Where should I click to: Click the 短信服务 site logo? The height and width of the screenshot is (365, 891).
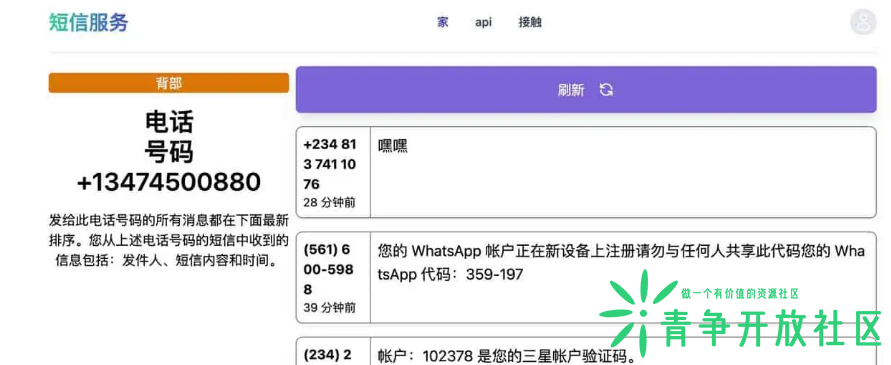(x=89, y=22)
